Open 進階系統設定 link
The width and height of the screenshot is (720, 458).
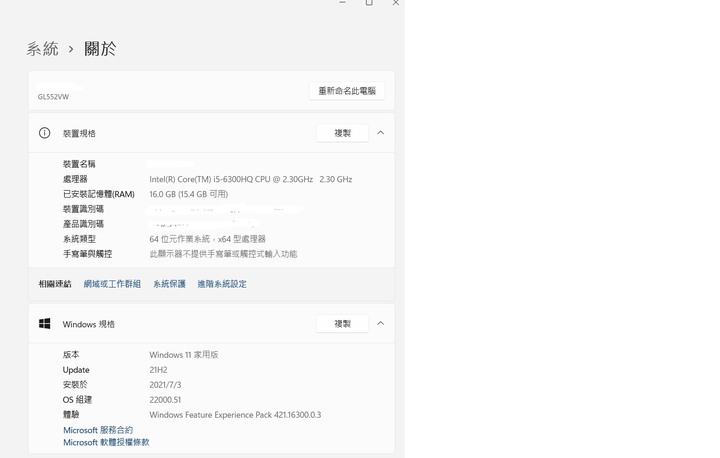(x=222, y=284)
